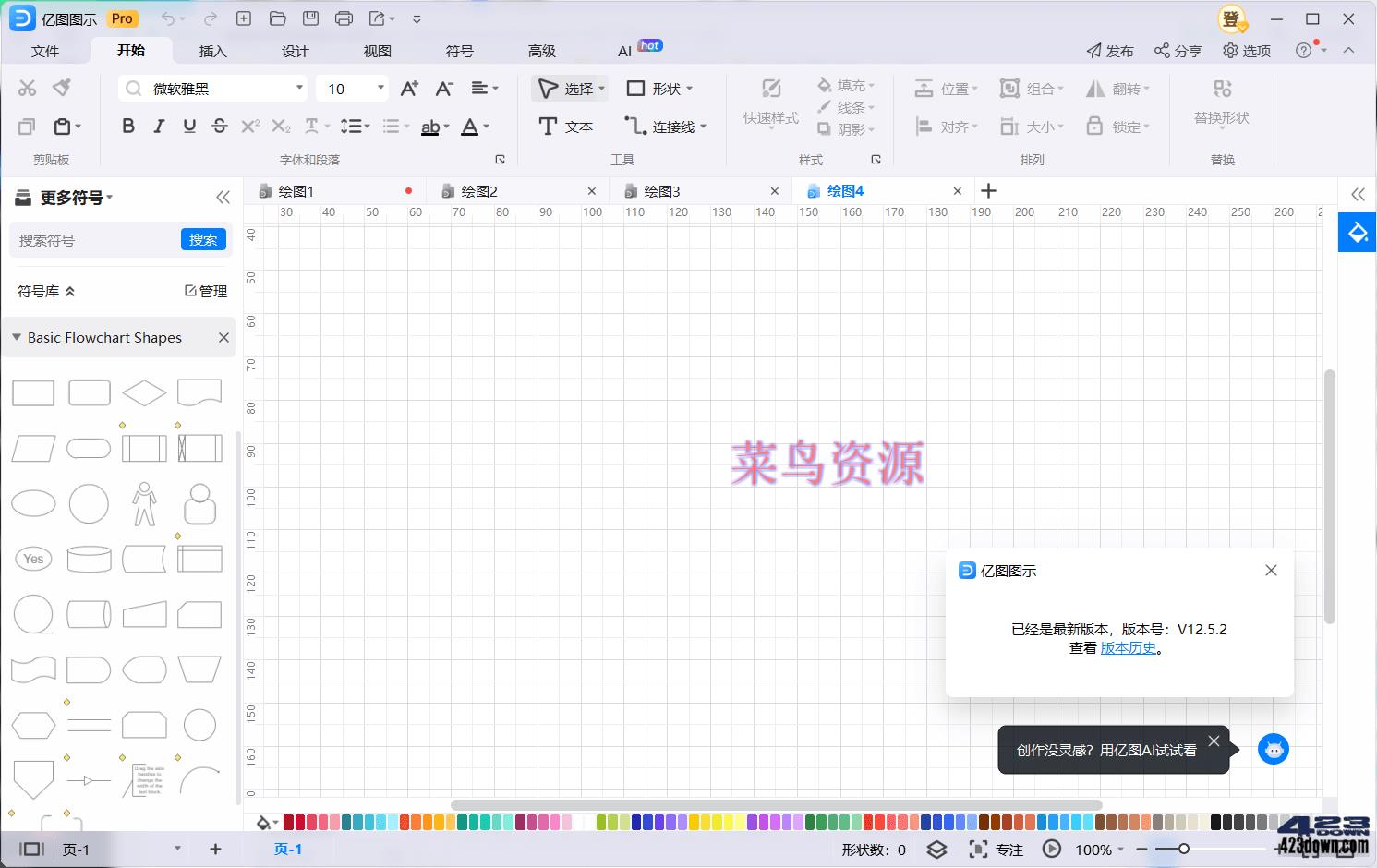This screenshot has width=1377, height=868.
Task: Click the 翻转 flip icon
Action: (x=1096, y=89)
